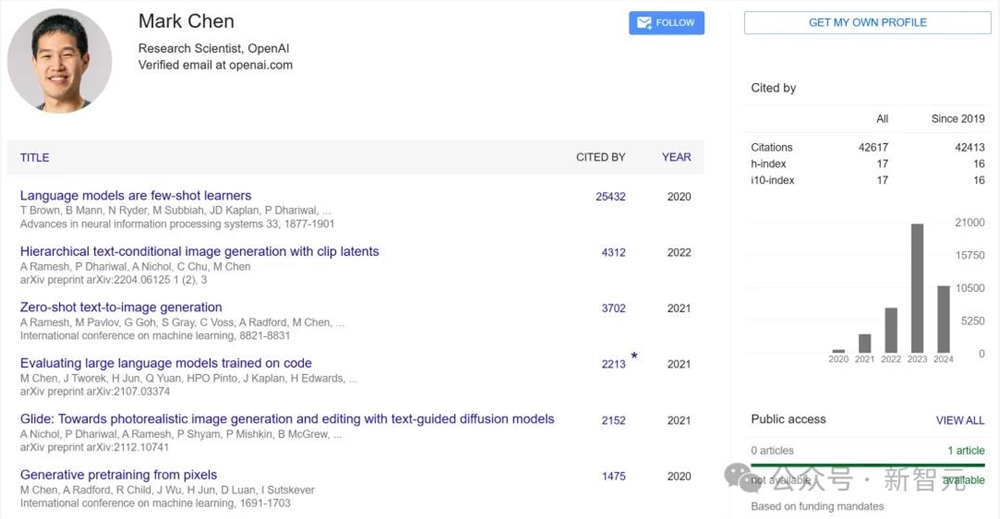Open 'Evaluating large language models trained on code'
The image size is (1000, 519).
[x=166, y=363]
